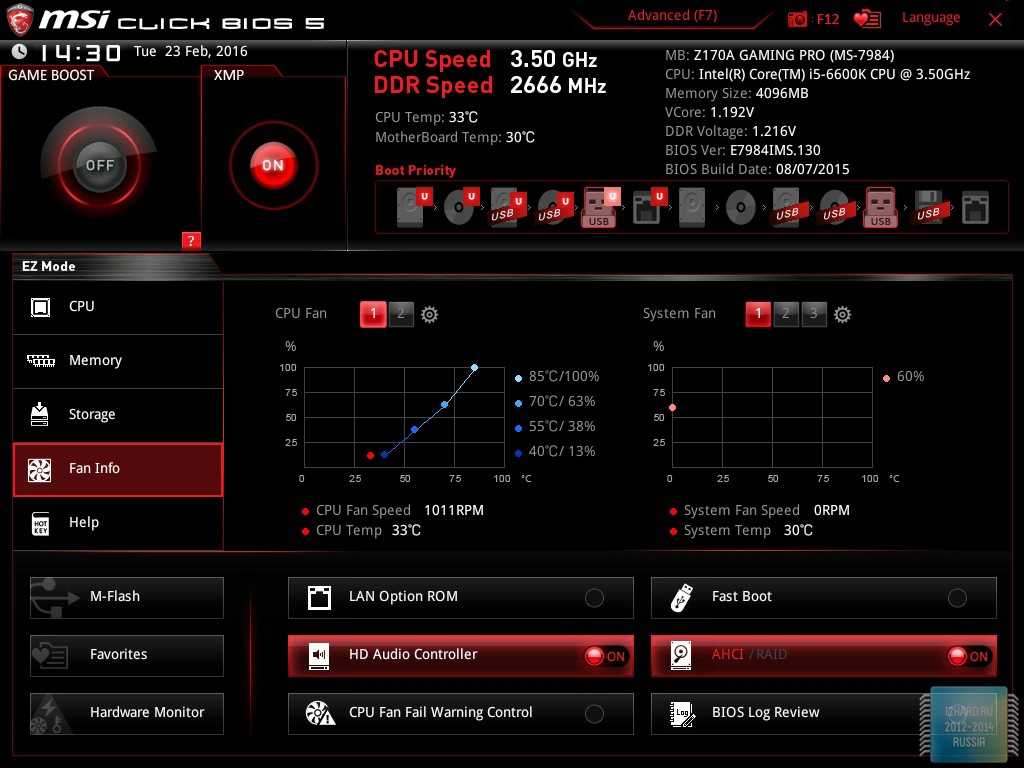The height and width of the screenshot is (768, 1024).
Task: Click the screenshot camera icon beside F12
Action: click(x=797, y=19)
